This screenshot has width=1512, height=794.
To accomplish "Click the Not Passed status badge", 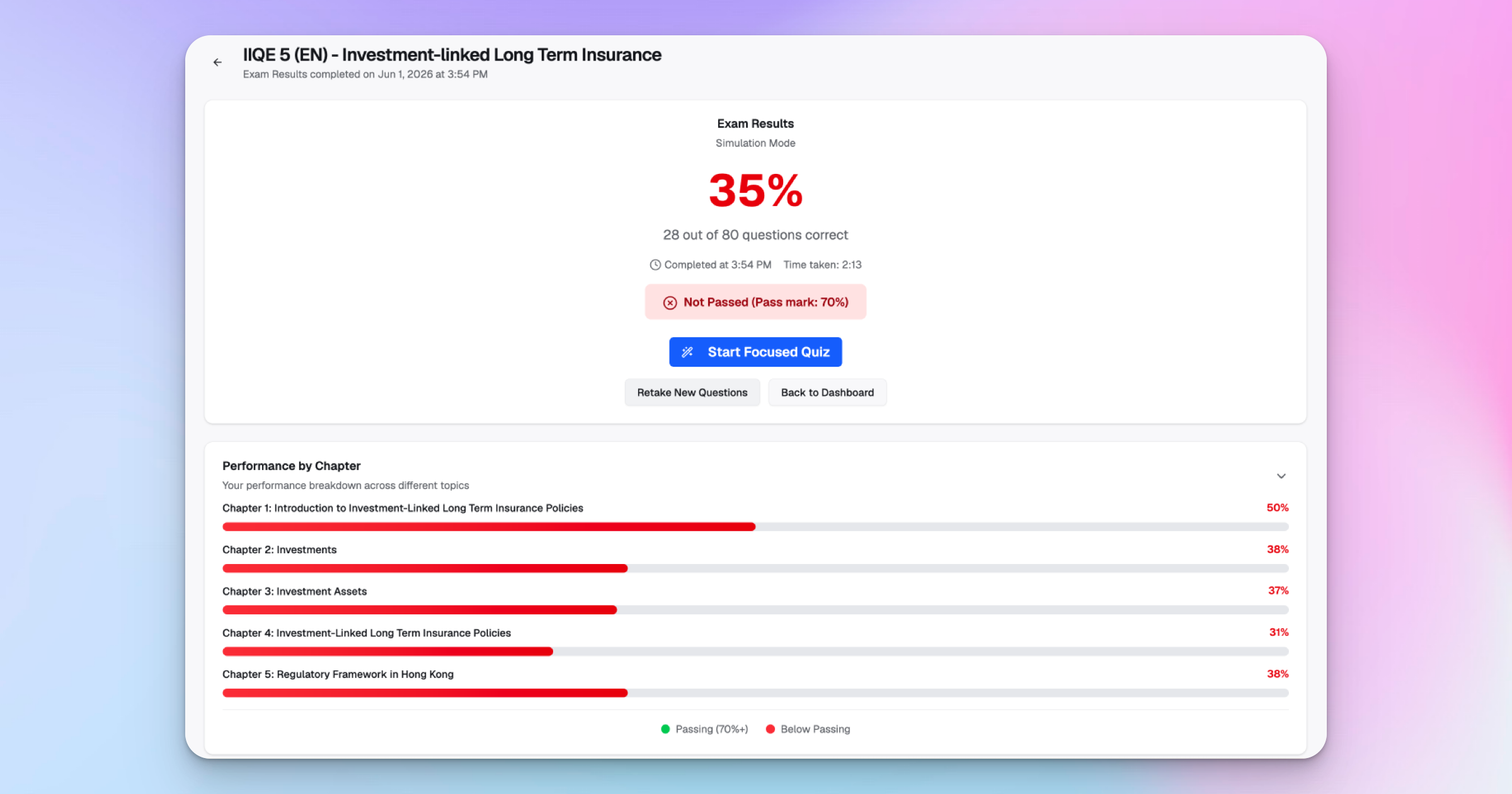I will pos(755,302).
